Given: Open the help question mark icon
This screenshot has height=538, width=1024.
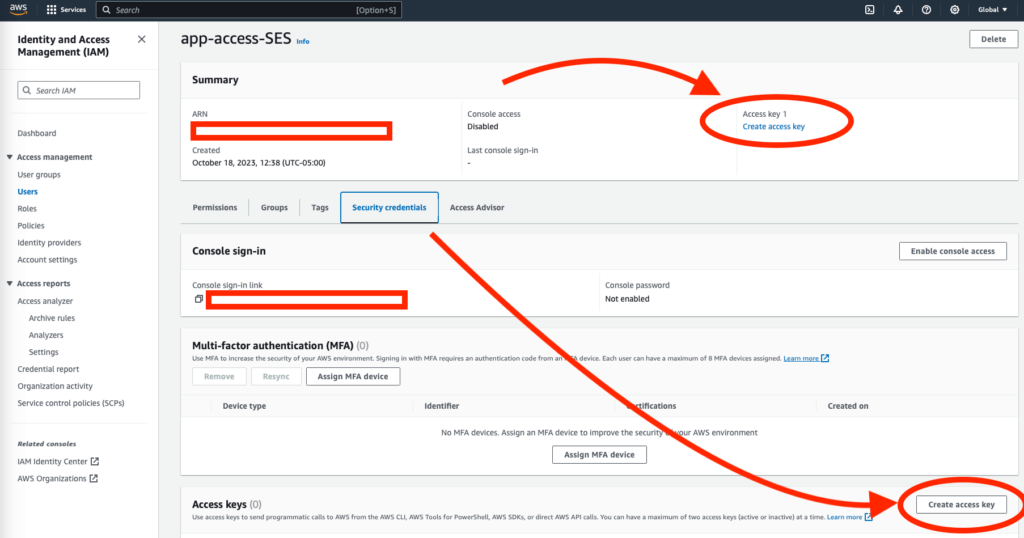Looking at the screenshot, I should pyautogui.click(x=926, y=10).
